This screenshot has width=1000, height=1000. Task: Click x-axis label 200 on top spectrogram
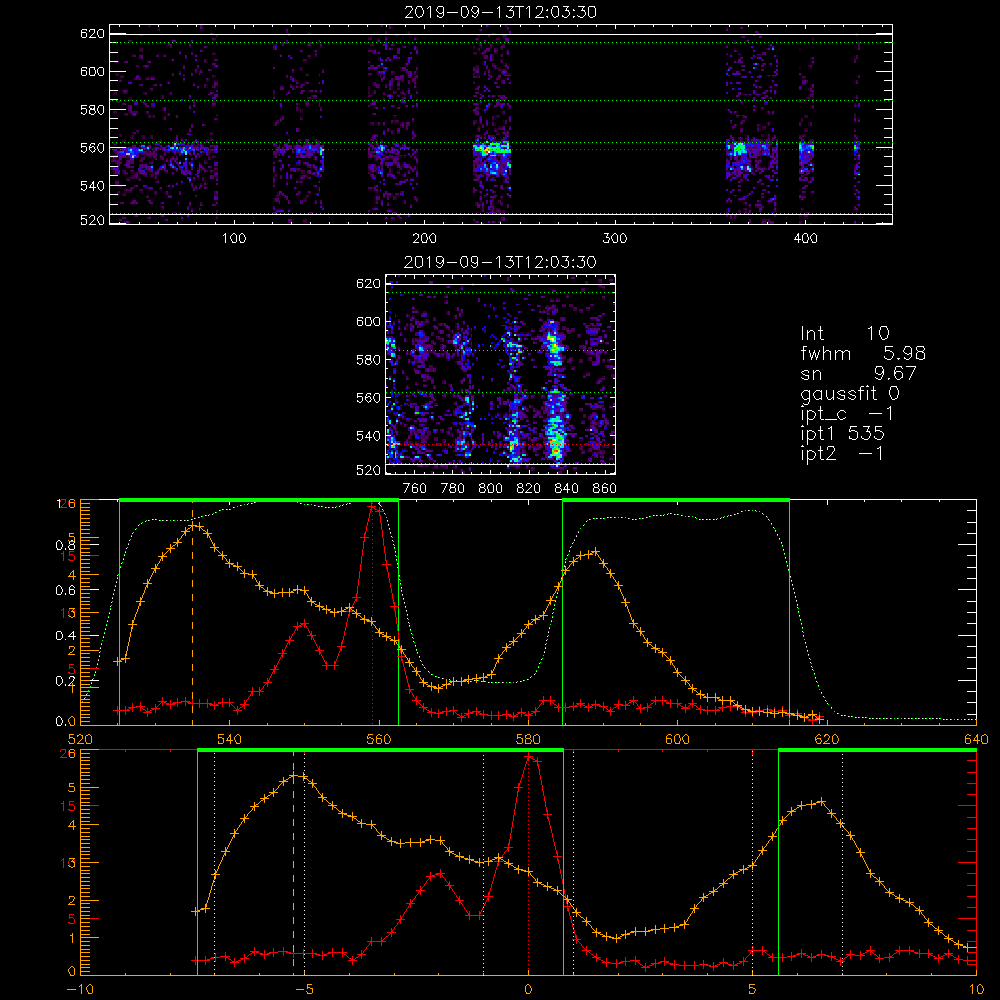tap(424, 239)
